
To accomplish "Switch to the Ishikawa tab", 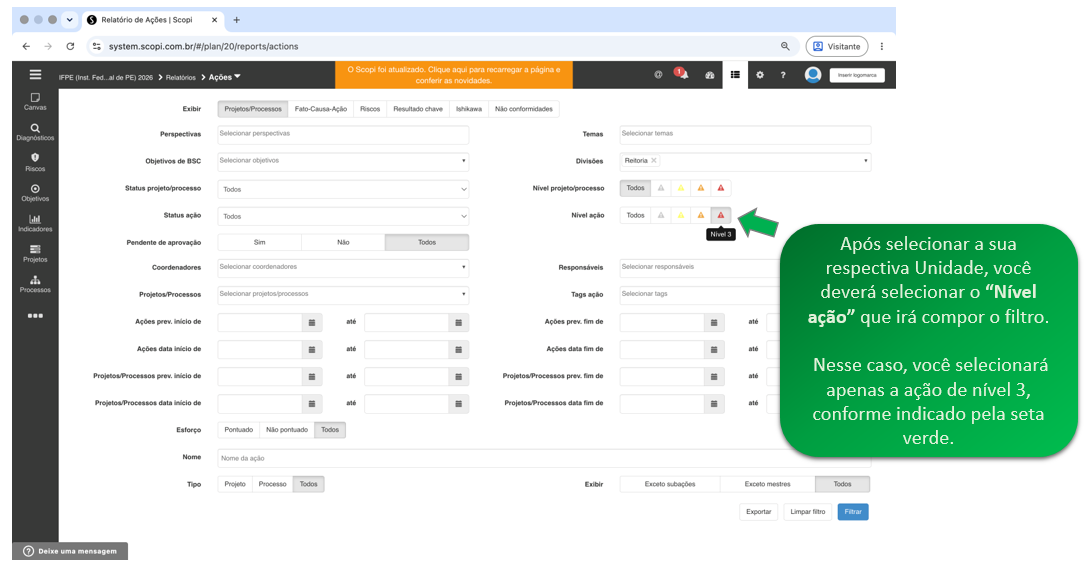I will click(x=469, y=109).
